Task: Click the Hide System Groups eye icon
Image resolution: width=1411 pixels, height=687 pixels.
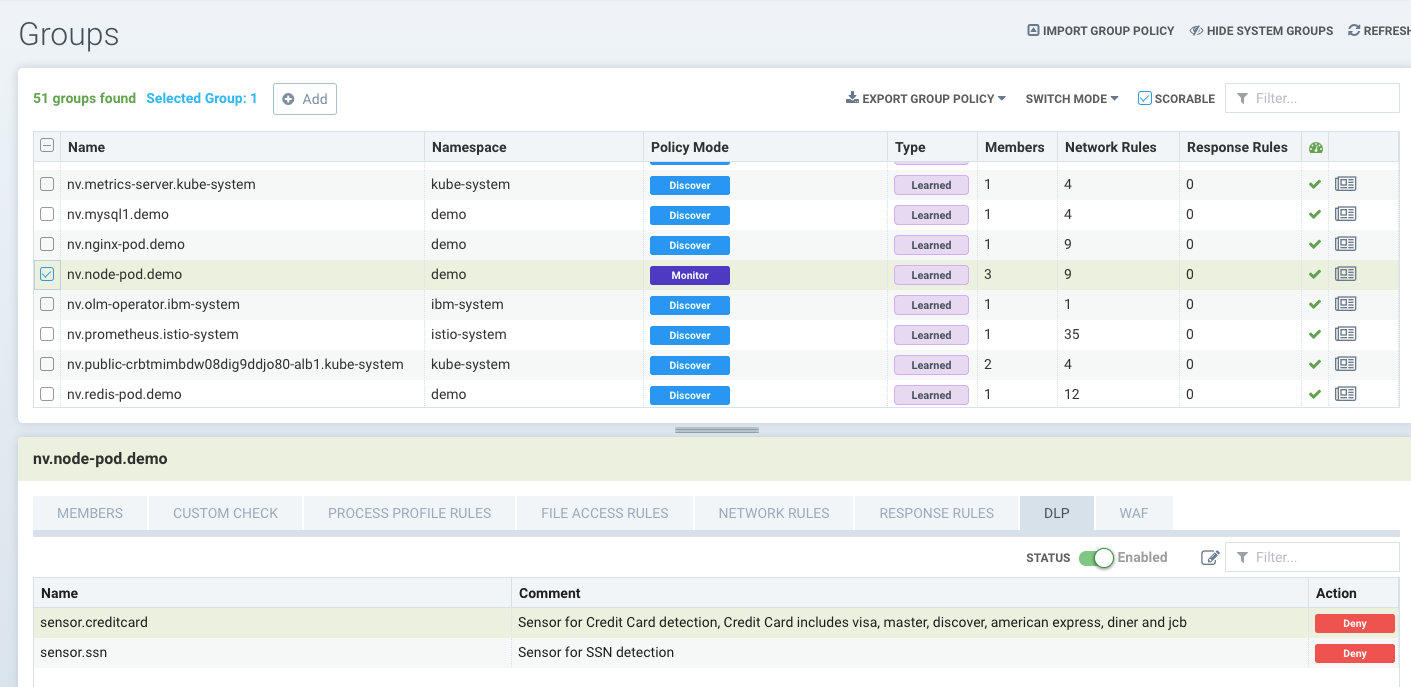Action: point(1196,31)
